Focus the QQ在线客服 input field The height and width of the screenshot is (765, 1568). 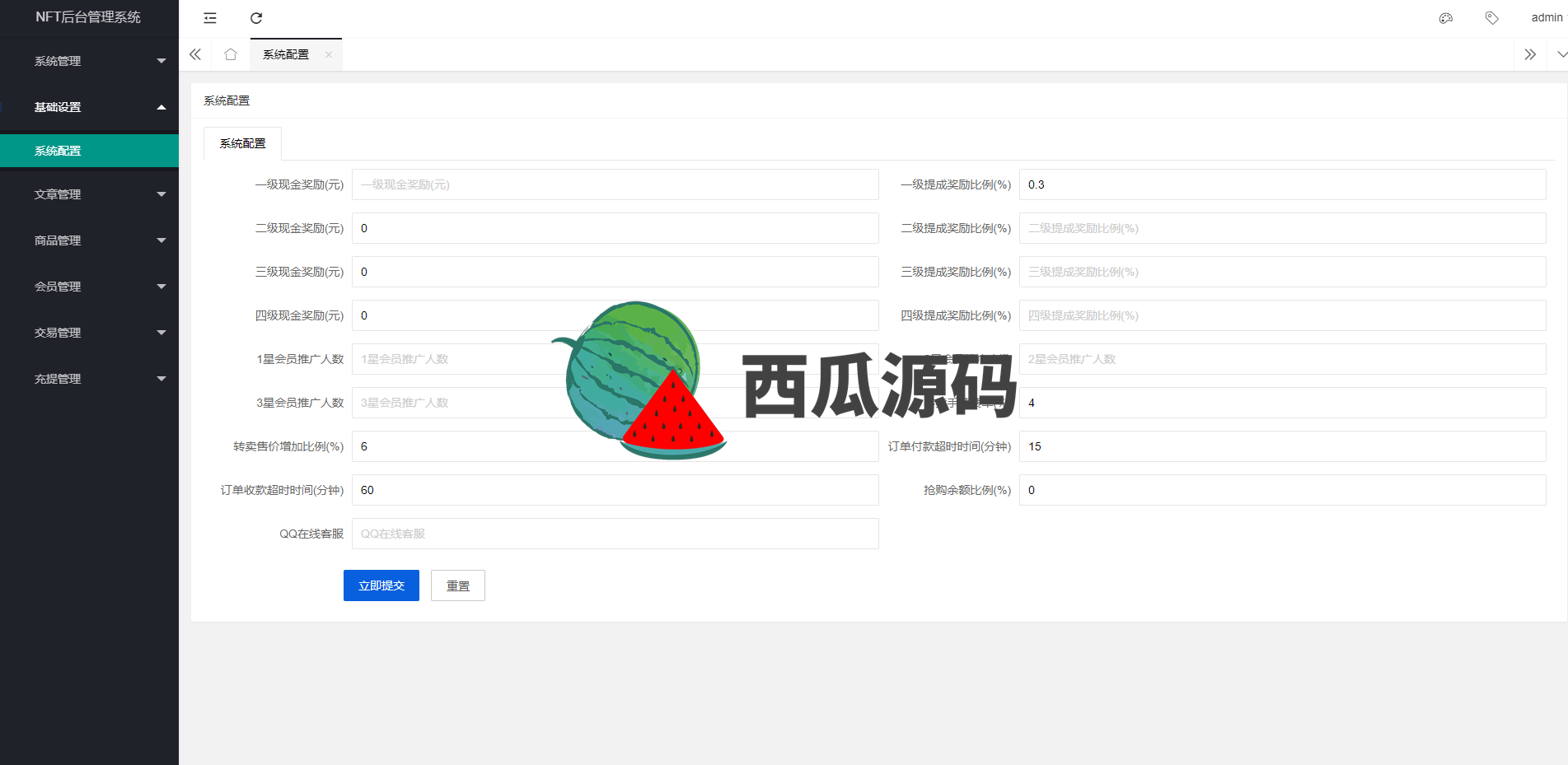[x=615, y=534]
